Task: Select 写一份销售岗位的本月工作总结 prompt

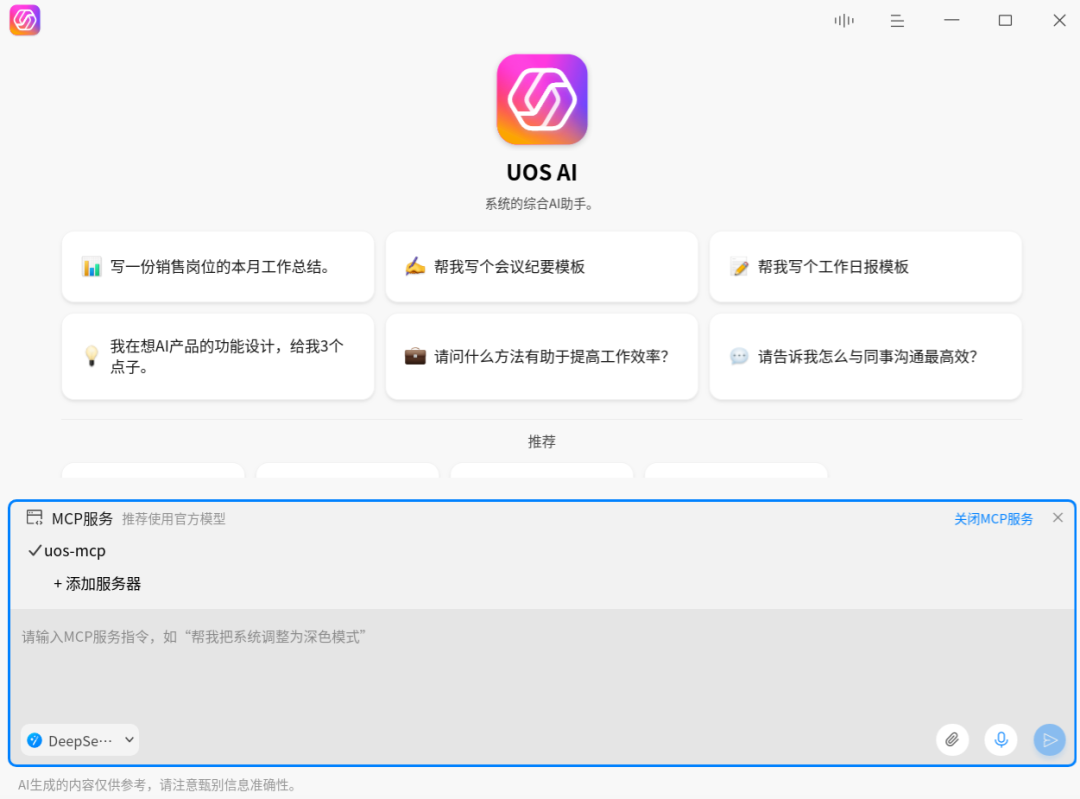Action: (x=218, y=267)
